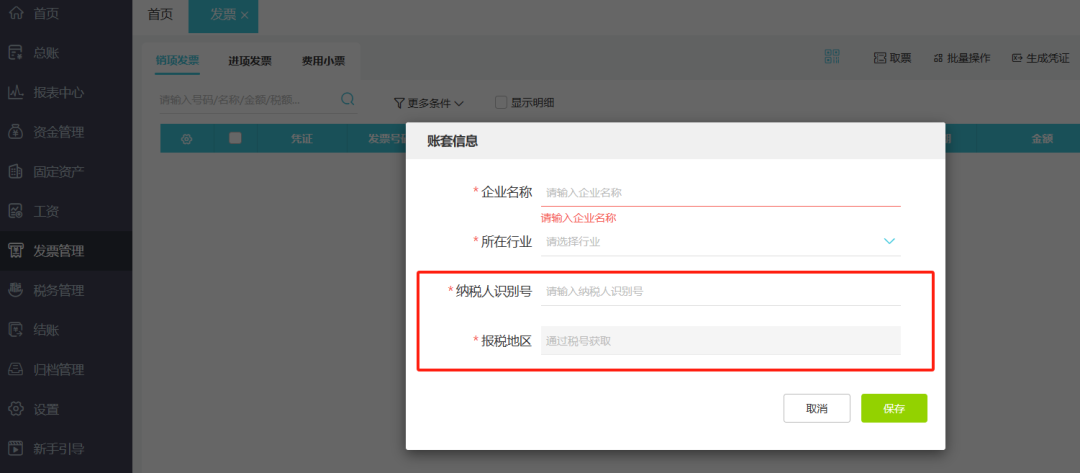1080x473 pixels.
Task: Switch to the 首页 top tab
Action: click(160, 15)
